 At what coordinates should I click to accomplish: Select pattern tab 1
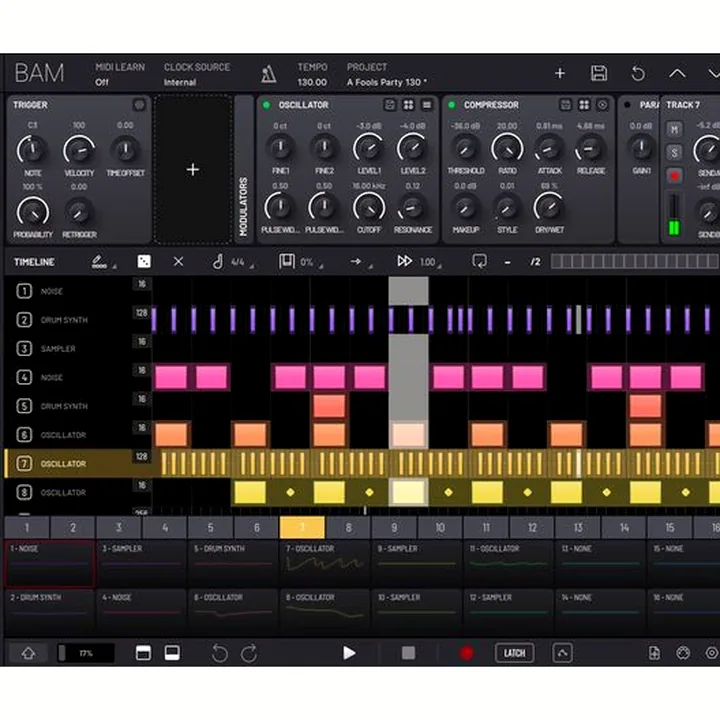pyautogui.click(x=27, y=528)
